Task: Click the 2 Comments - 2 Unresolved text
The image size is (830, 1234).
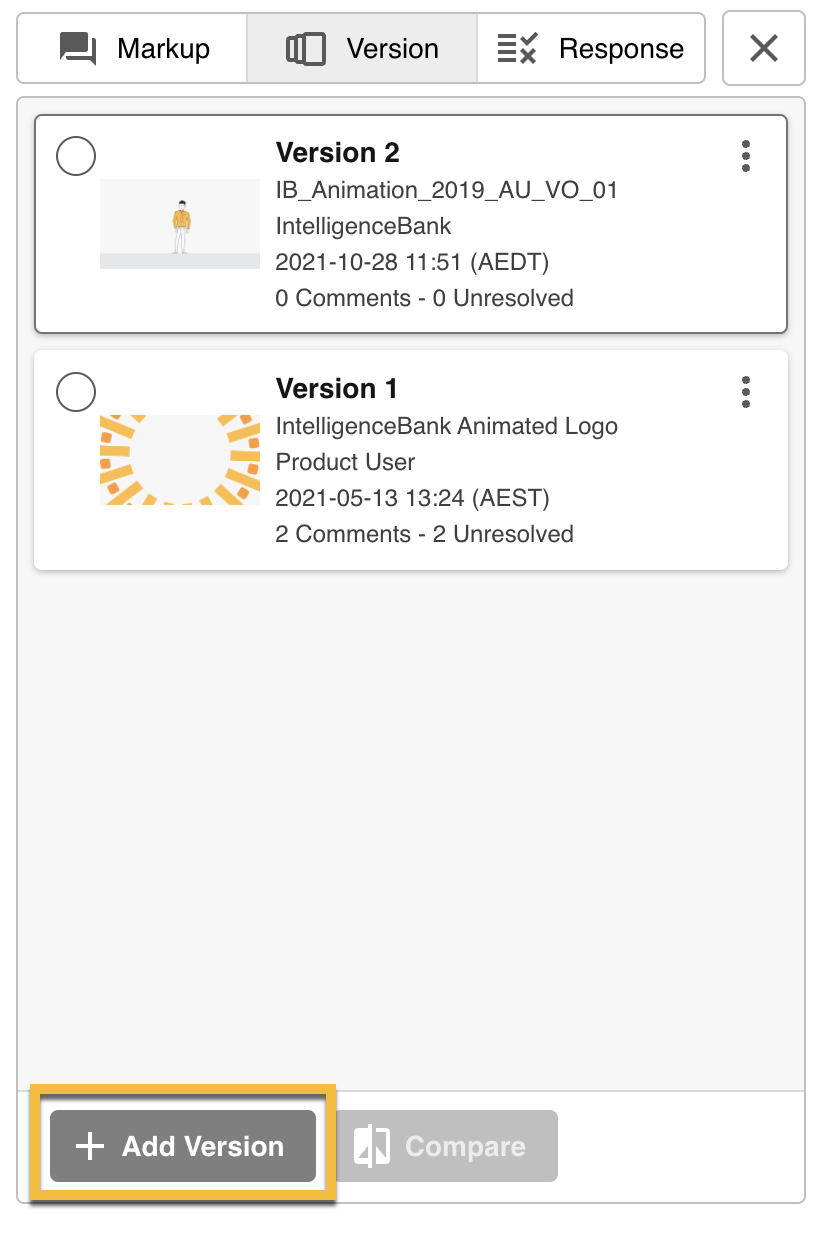Action: [x=424, y=534]
